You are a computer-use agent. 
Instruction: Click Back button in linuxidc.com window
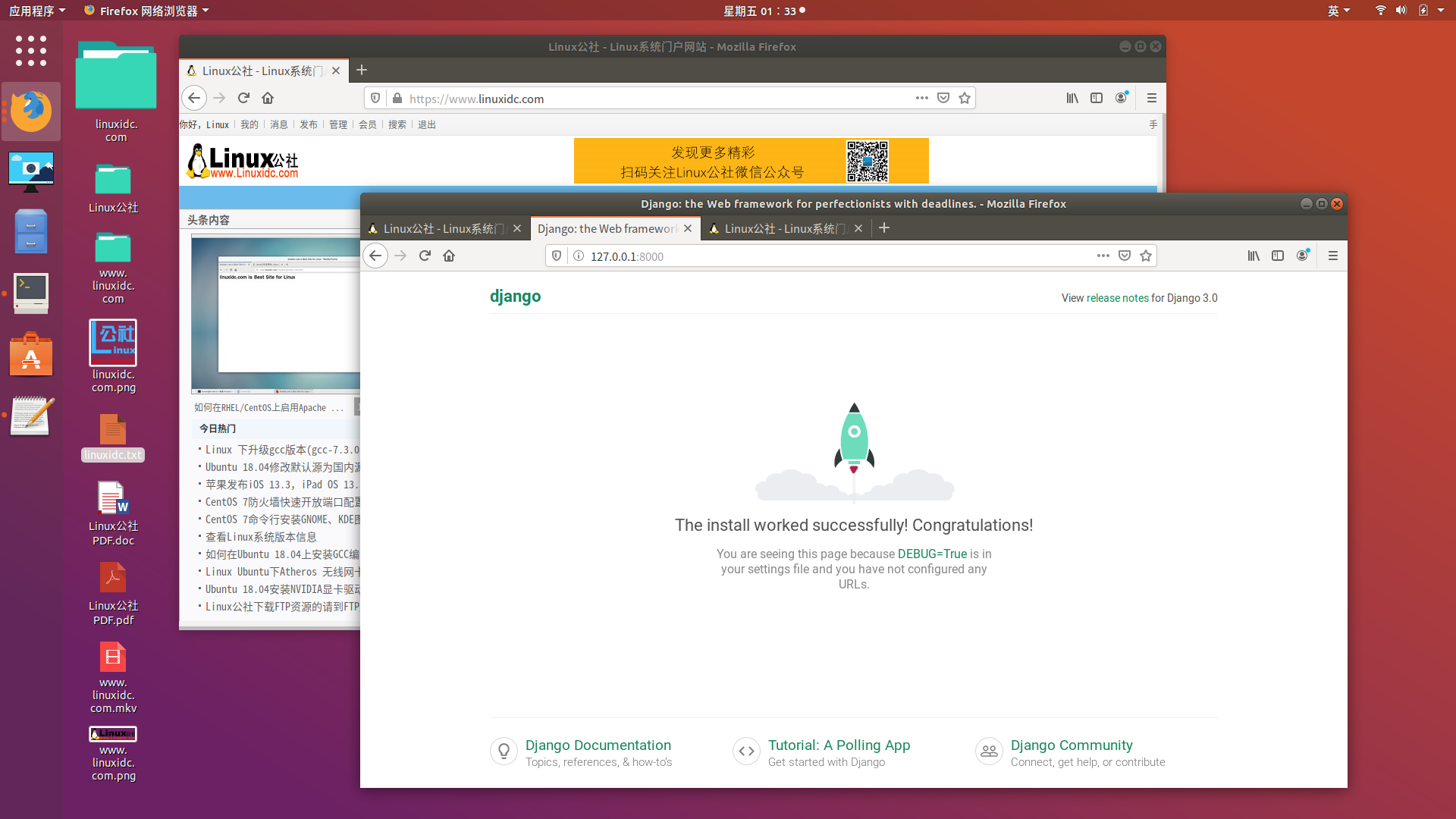click(194, 99)
